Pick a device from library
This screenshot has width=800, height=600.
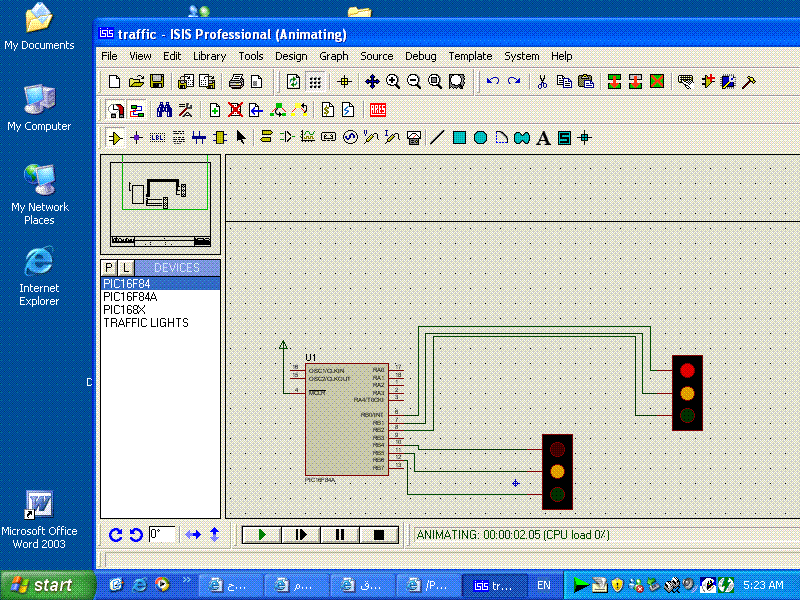685,82
